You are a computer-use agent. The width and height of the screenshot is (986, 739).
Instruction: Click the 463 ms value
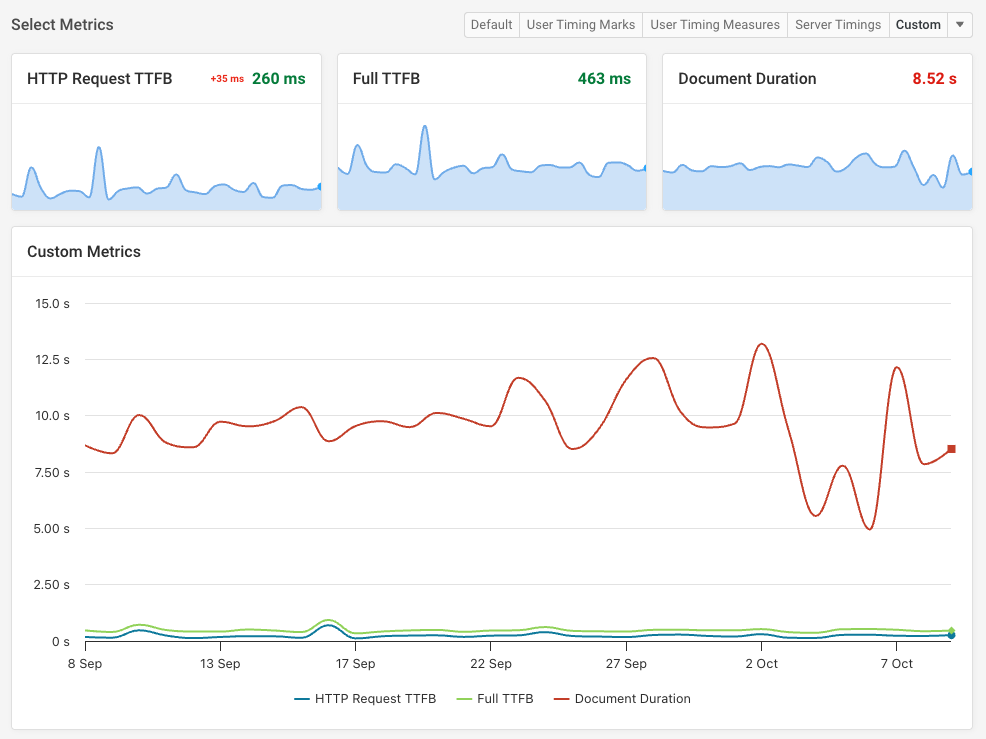click(x=604, y=79)
